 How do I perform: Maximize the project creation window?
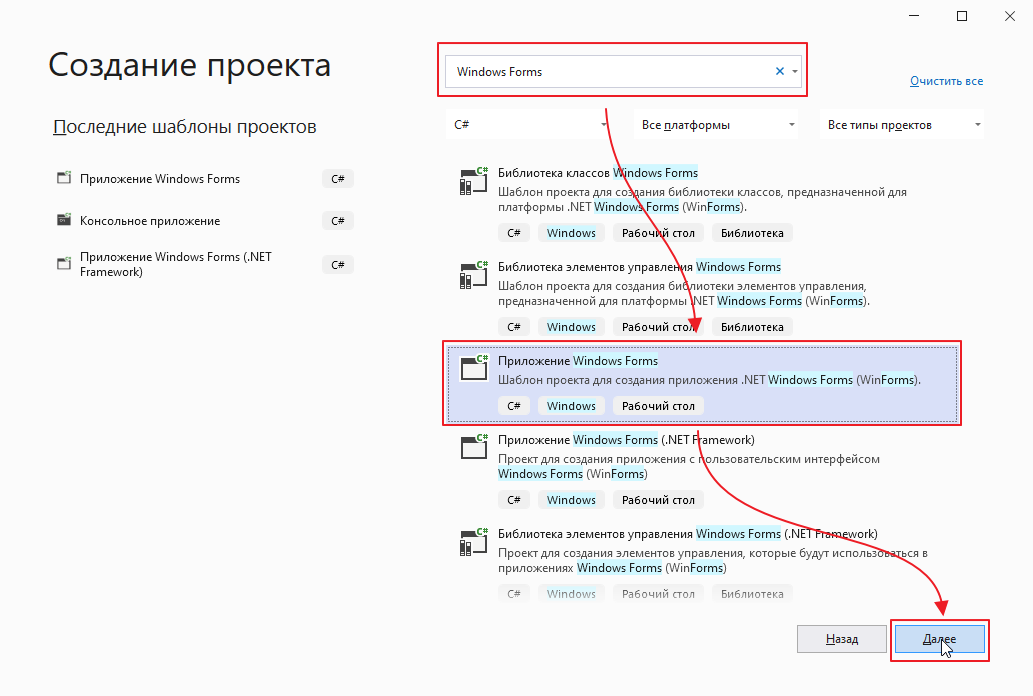tap(962, 16)
